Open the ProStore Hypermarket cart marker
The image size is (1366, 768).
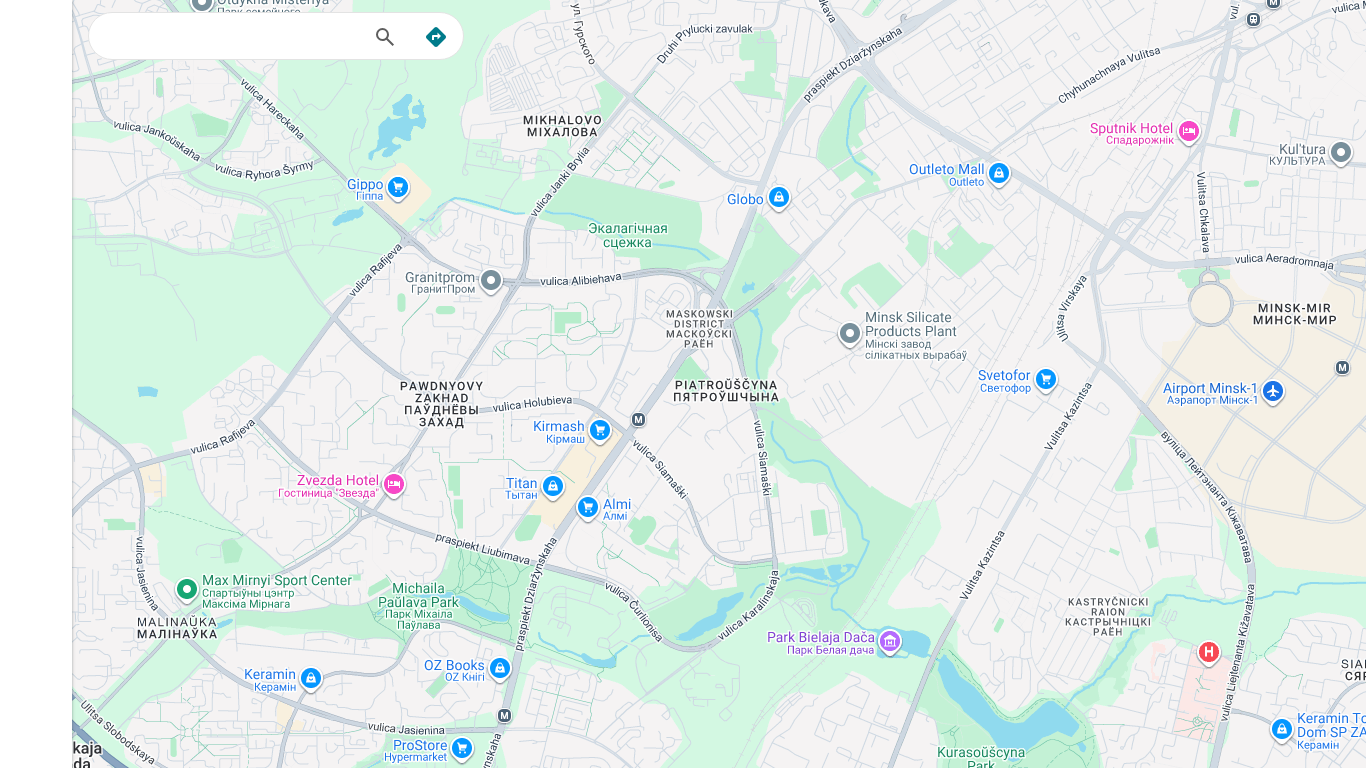click(462, 747)
